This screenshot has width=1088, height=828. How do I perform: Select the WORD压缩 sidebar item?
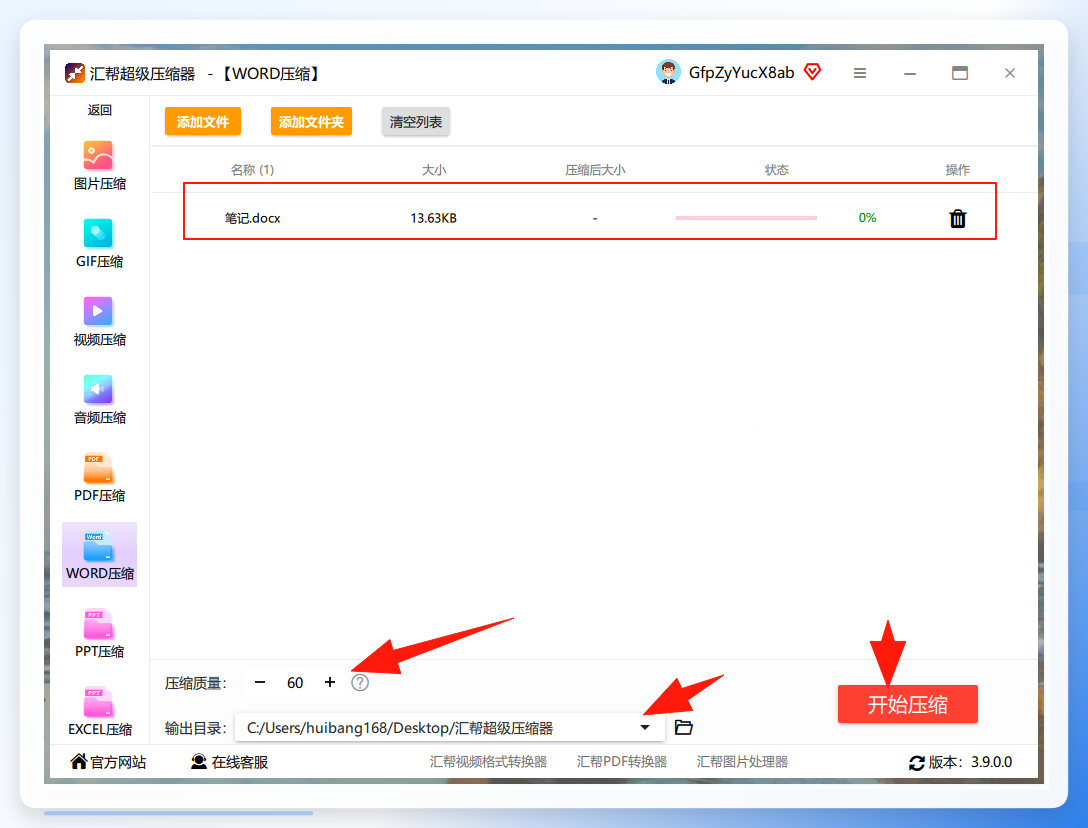(99, 555)
